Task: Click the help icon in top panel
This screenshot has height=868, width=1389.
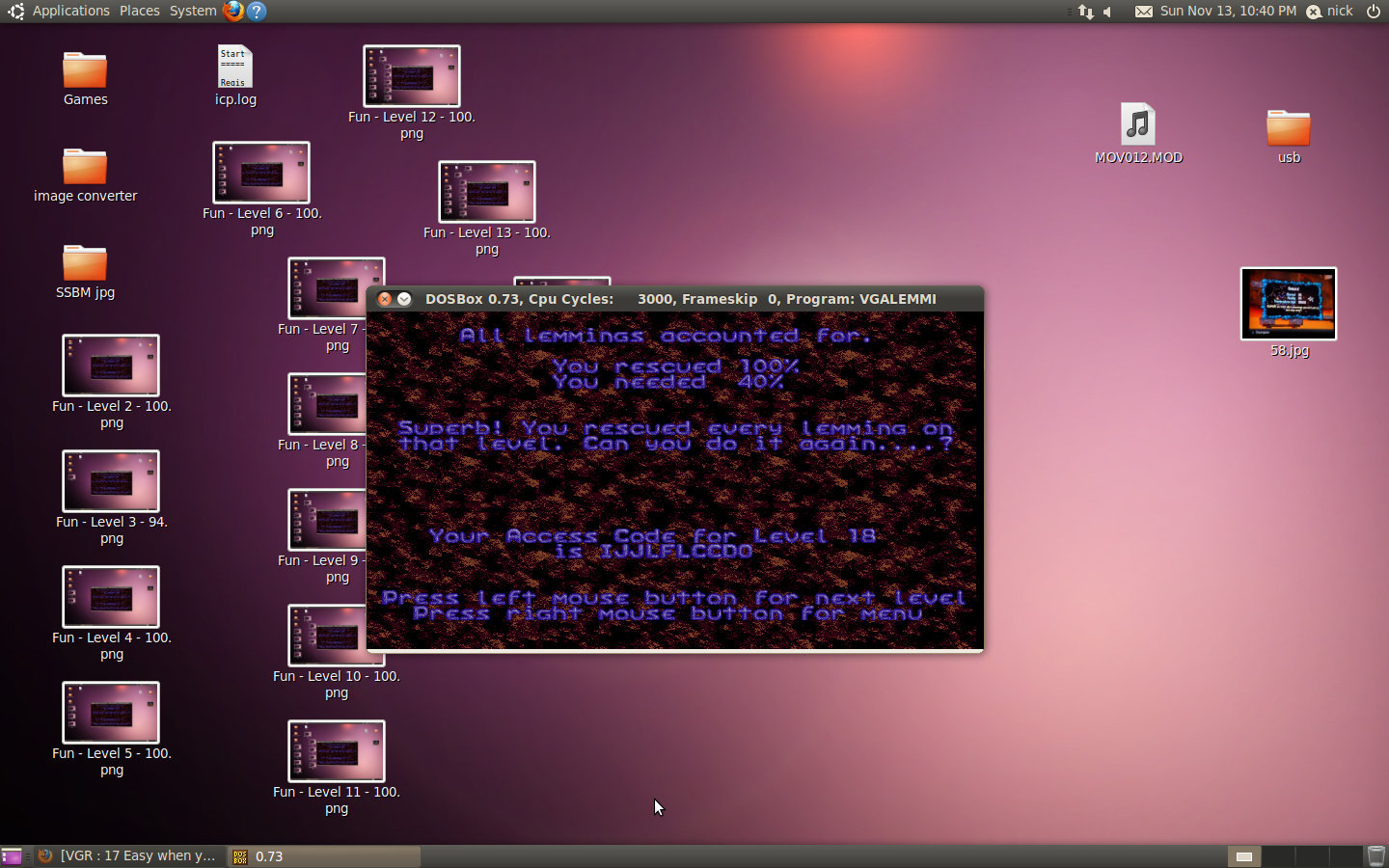Action: tap(257, 11)
